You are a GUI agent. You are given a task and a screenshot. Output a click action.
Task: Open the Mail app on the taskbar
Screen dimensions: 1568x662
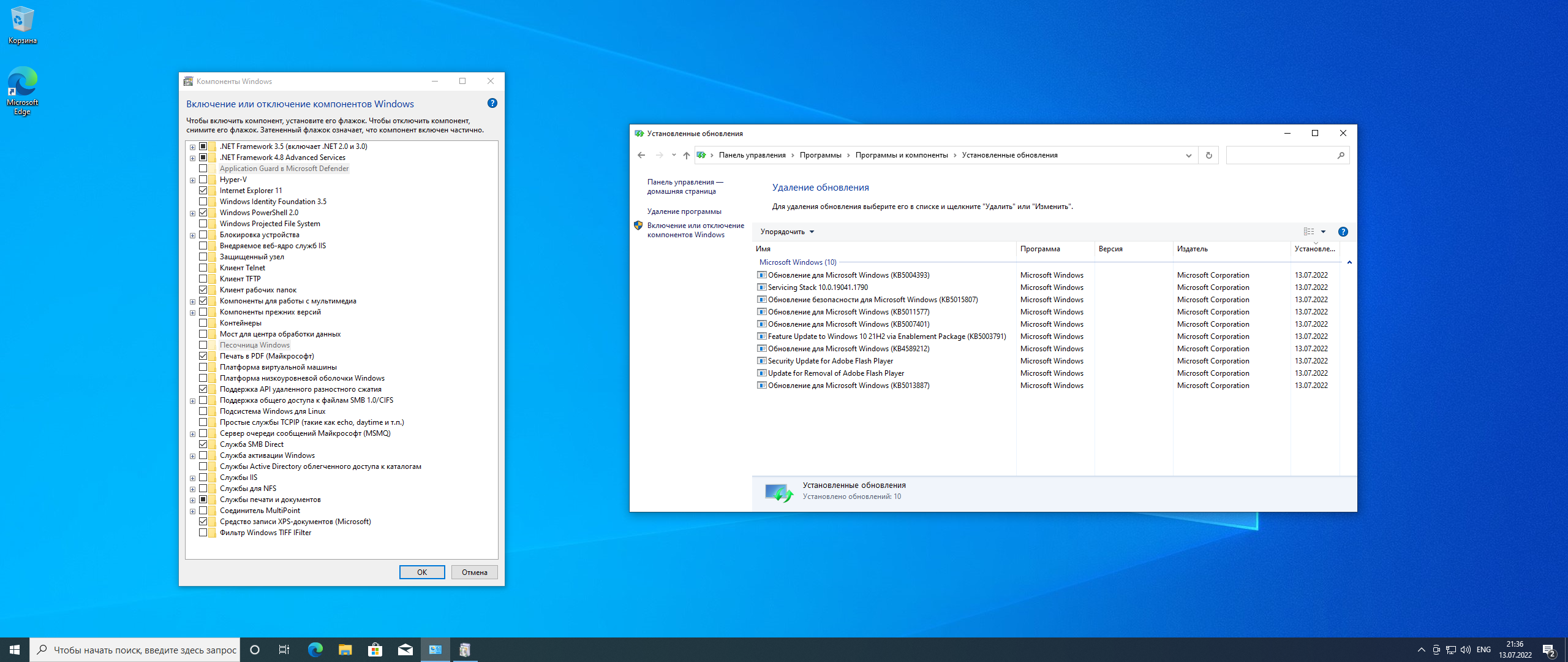(405, 650)
